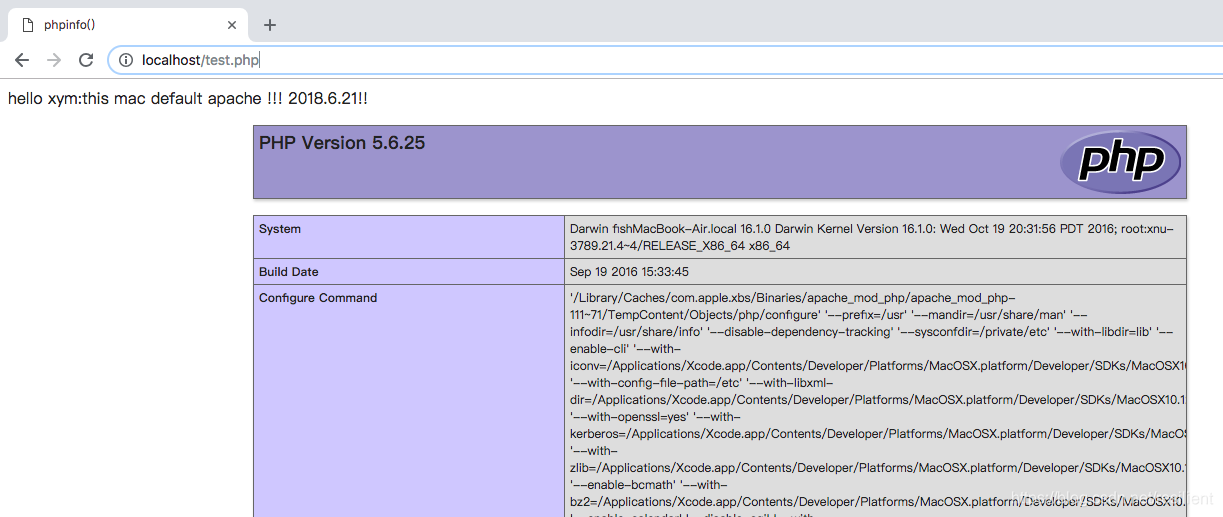Click the browser back arrow
The width and height of the screenshot is (1223, 517).
click(x=22, y=60)
